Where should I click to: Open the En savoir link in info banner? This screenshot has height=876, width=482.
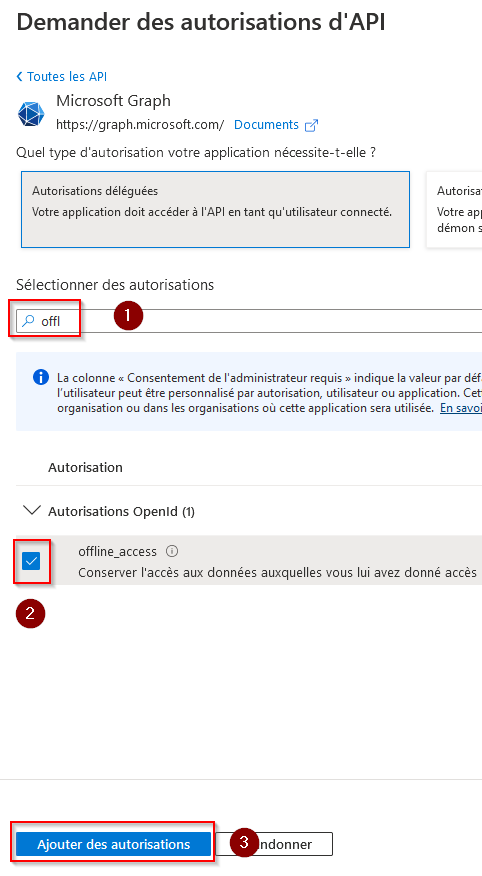pos(461,408)
